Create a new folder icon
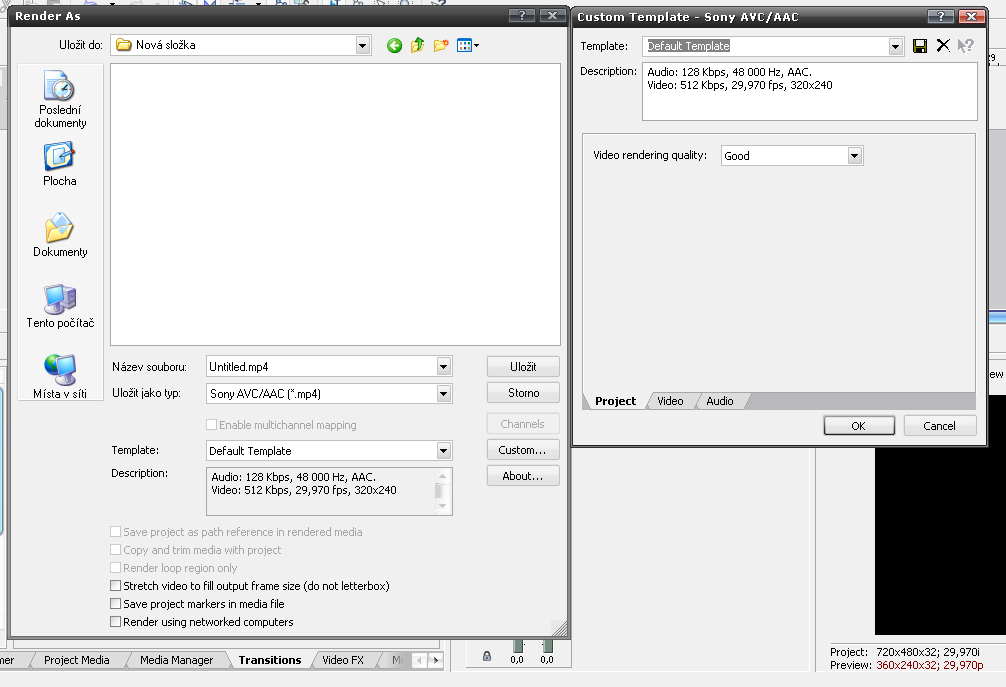1006x687 pixels. coord(441,46)
